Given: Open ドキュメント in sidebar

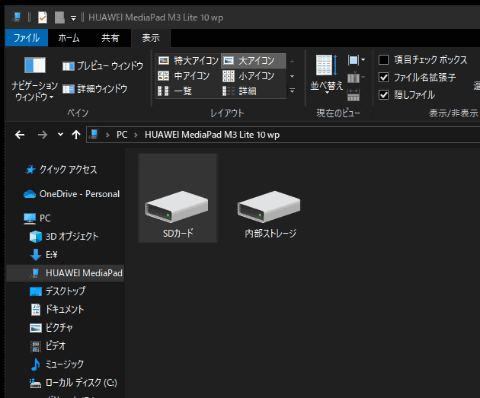Looking at the screenshot, I should point(57,309).
